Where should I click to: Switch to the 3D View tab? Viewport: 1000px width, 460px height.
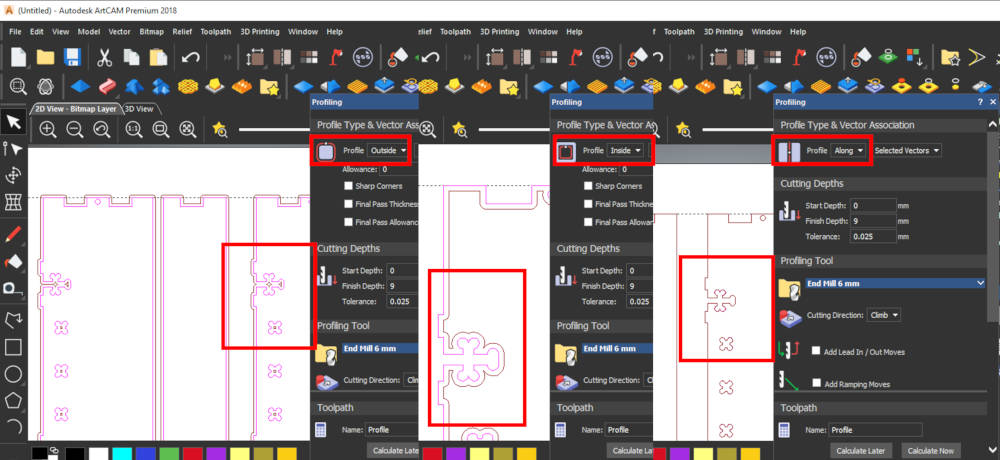click(139, 108)
